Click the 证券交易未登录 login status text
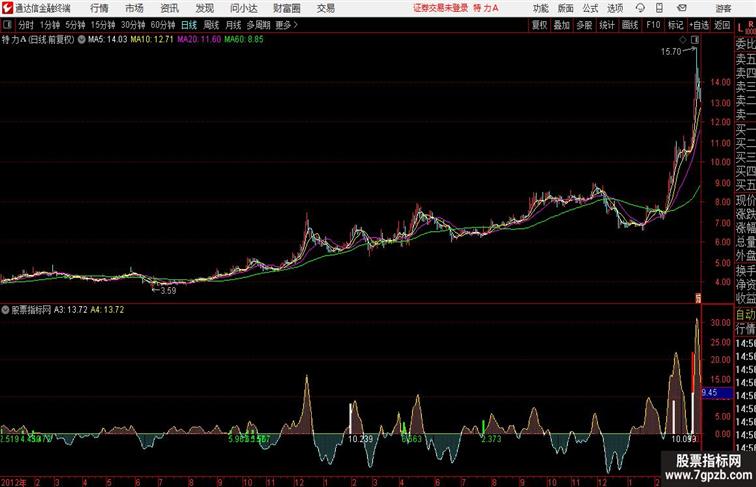This screenshot has width=756, height=487. pyautogui.click(x=441, y=8)
